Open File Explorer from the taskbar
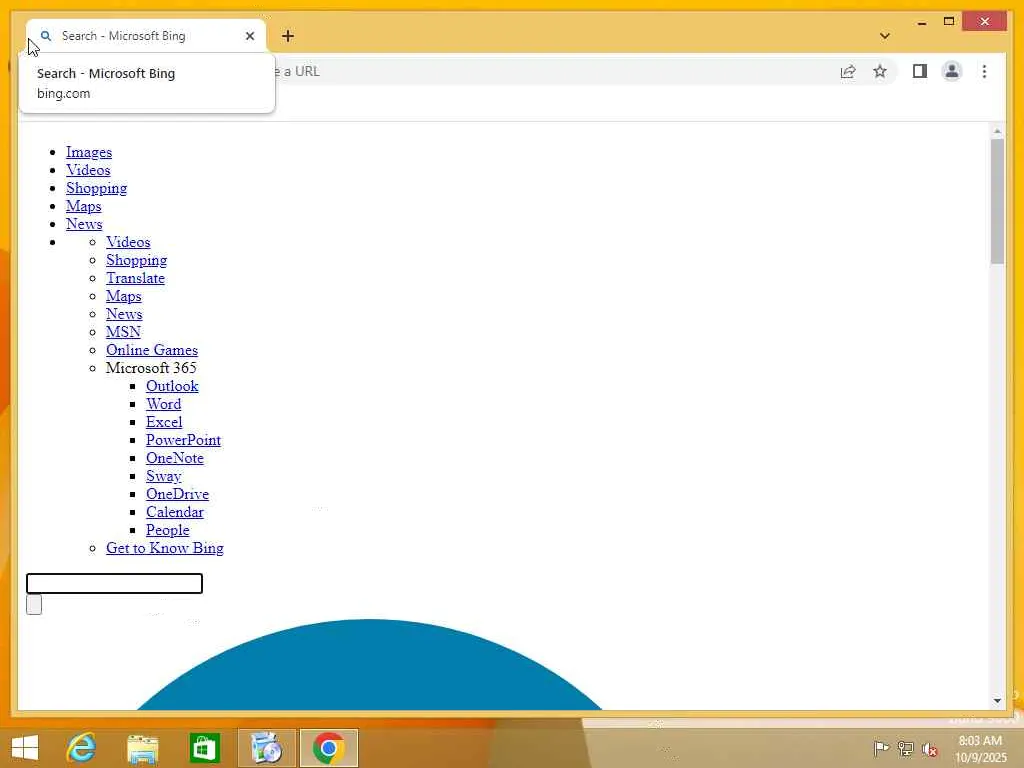This screenshot has width=1024, height=768. [x=142, y=748]
